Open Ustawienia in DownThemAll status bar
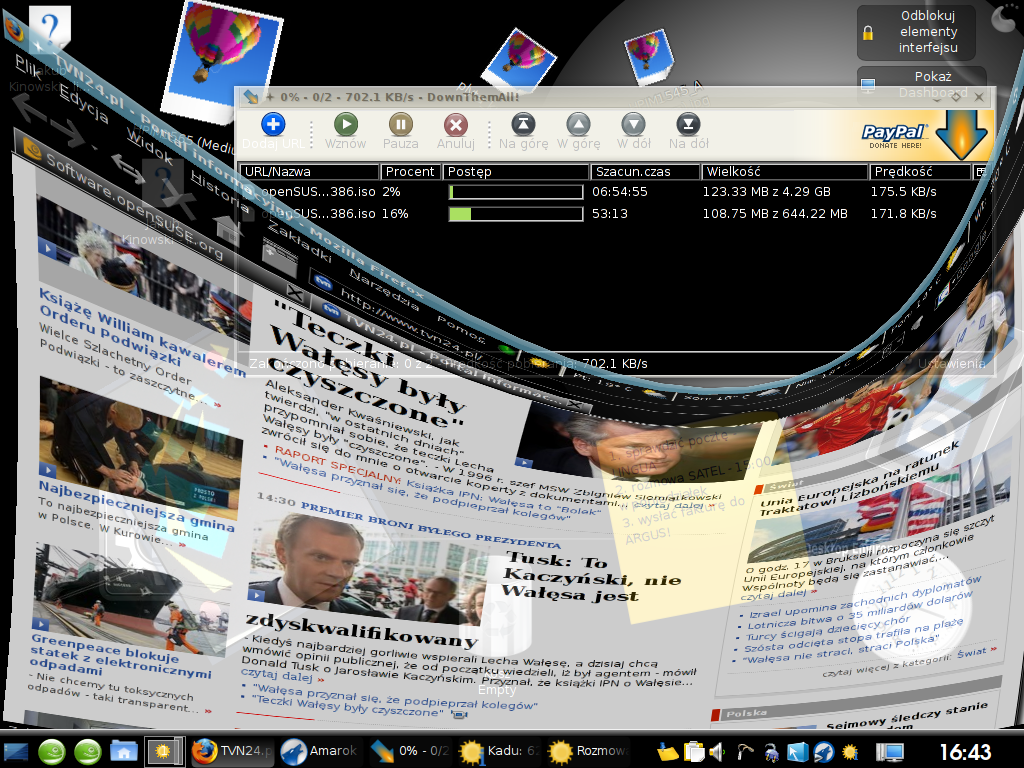The image size is (1024, 768). (952, 364)
